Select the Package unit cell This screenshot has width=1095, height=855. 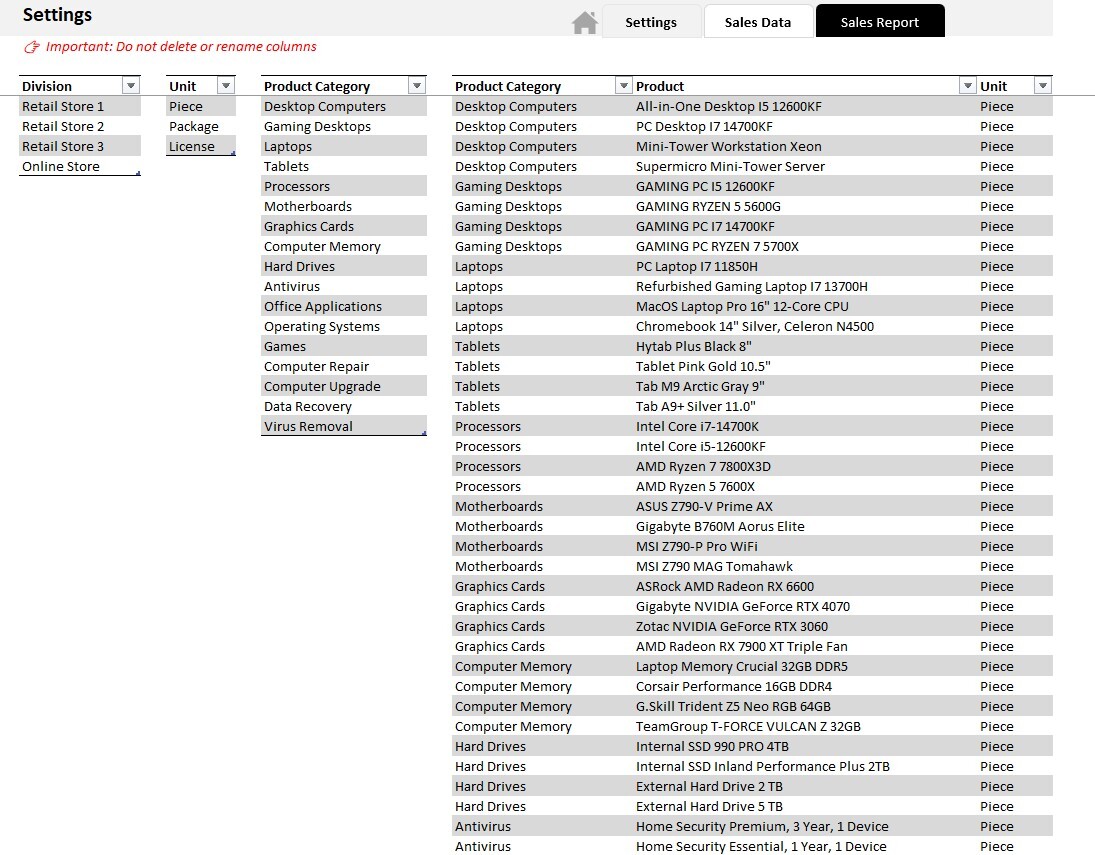pos(200,126)
